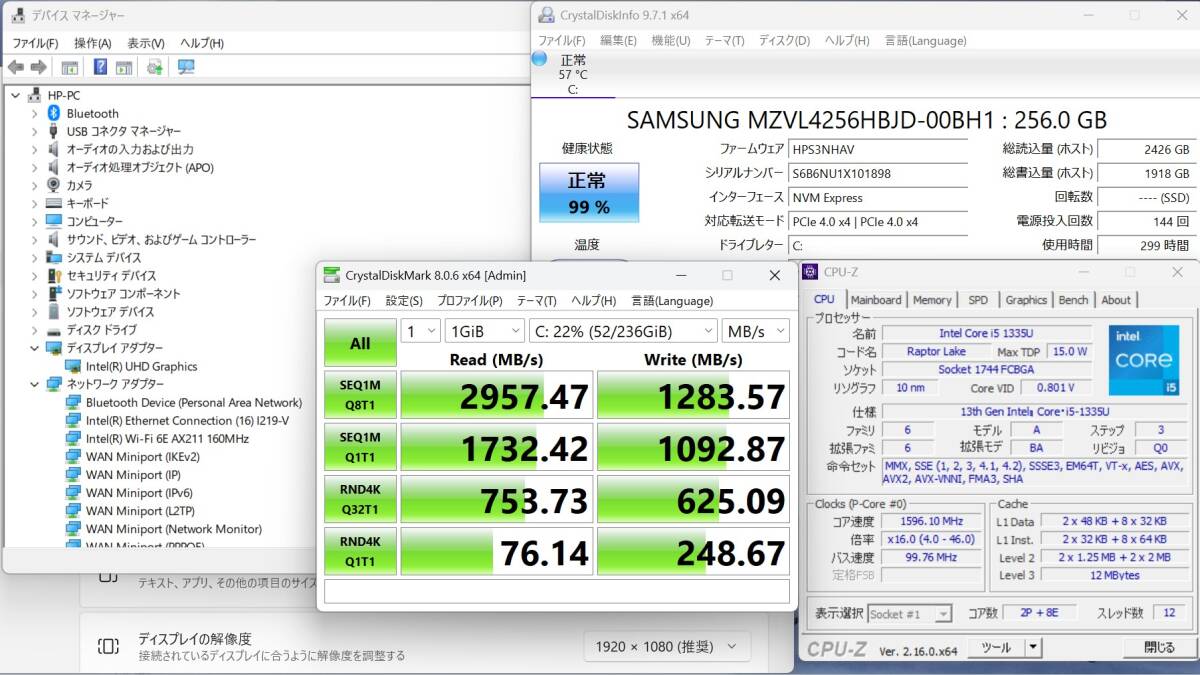
Task: Click the Device Manager help toolbar icon
Action: [x=100, y=67]
